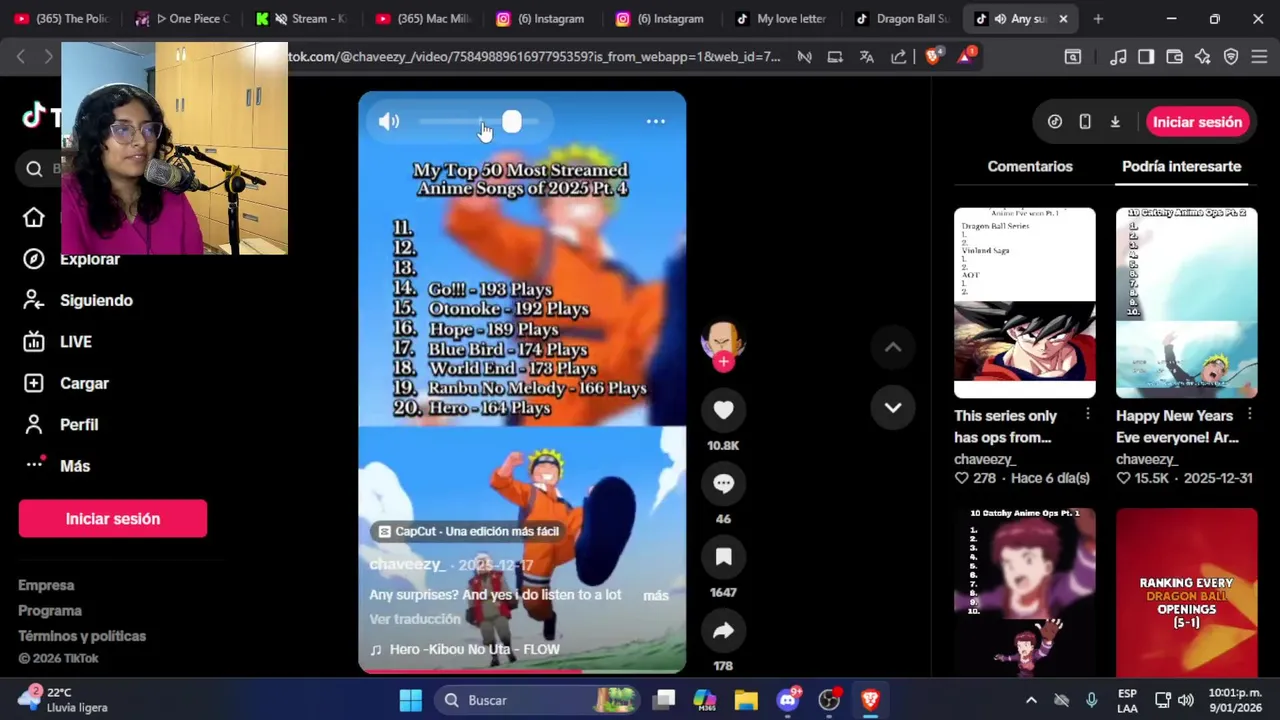
Task: Open the Brave Leo AI sparkle icon
Action: coord(1203,57)
